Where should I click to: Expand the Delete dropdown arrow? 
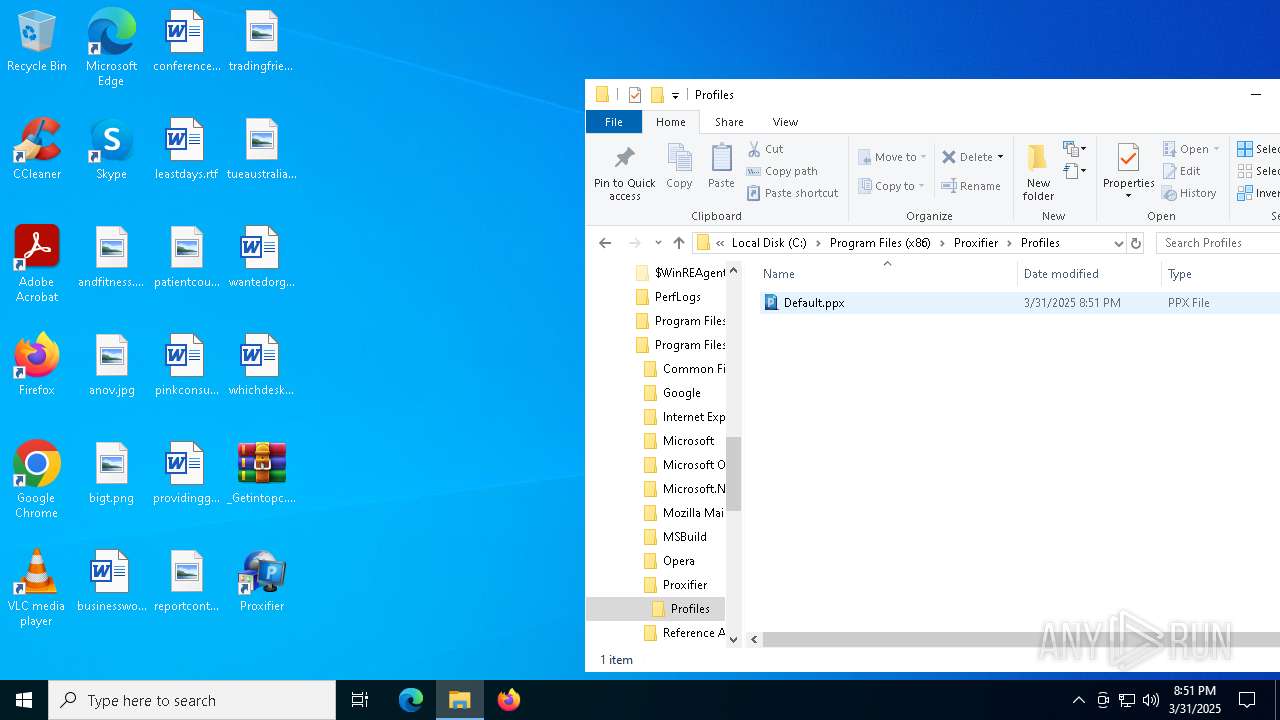[1000, 157]
